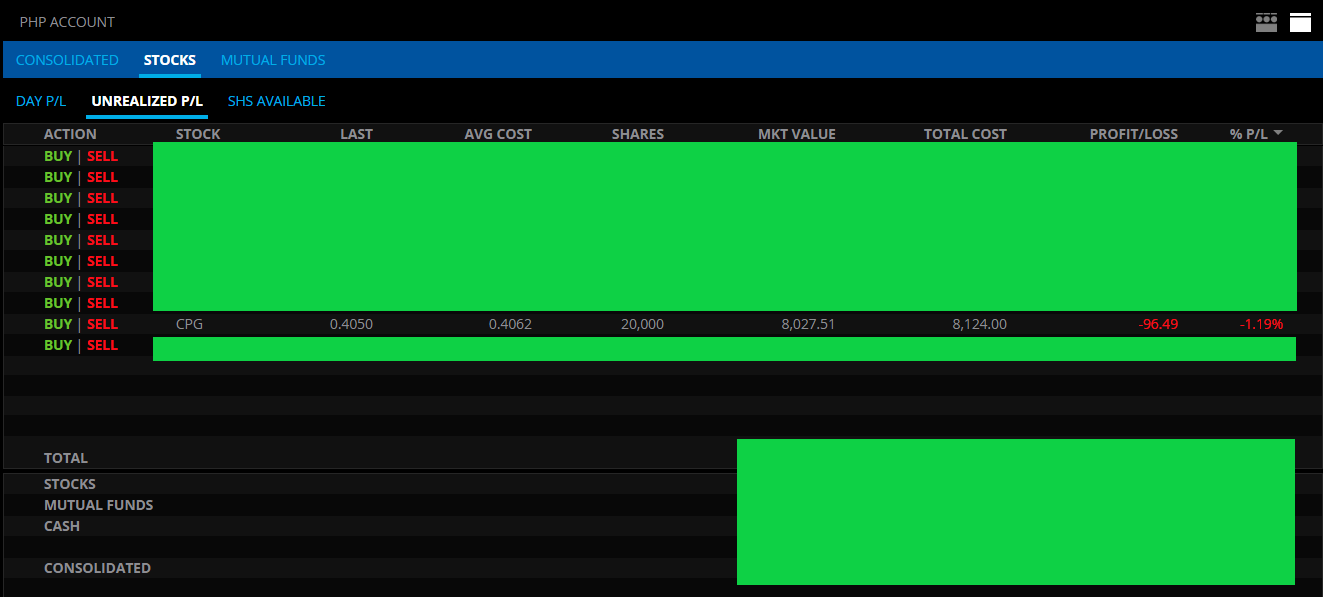Click the -1.19% percentage value
Image resolution: width=1323 pixels, height=597 pixels.
[x=1261, y=324]
